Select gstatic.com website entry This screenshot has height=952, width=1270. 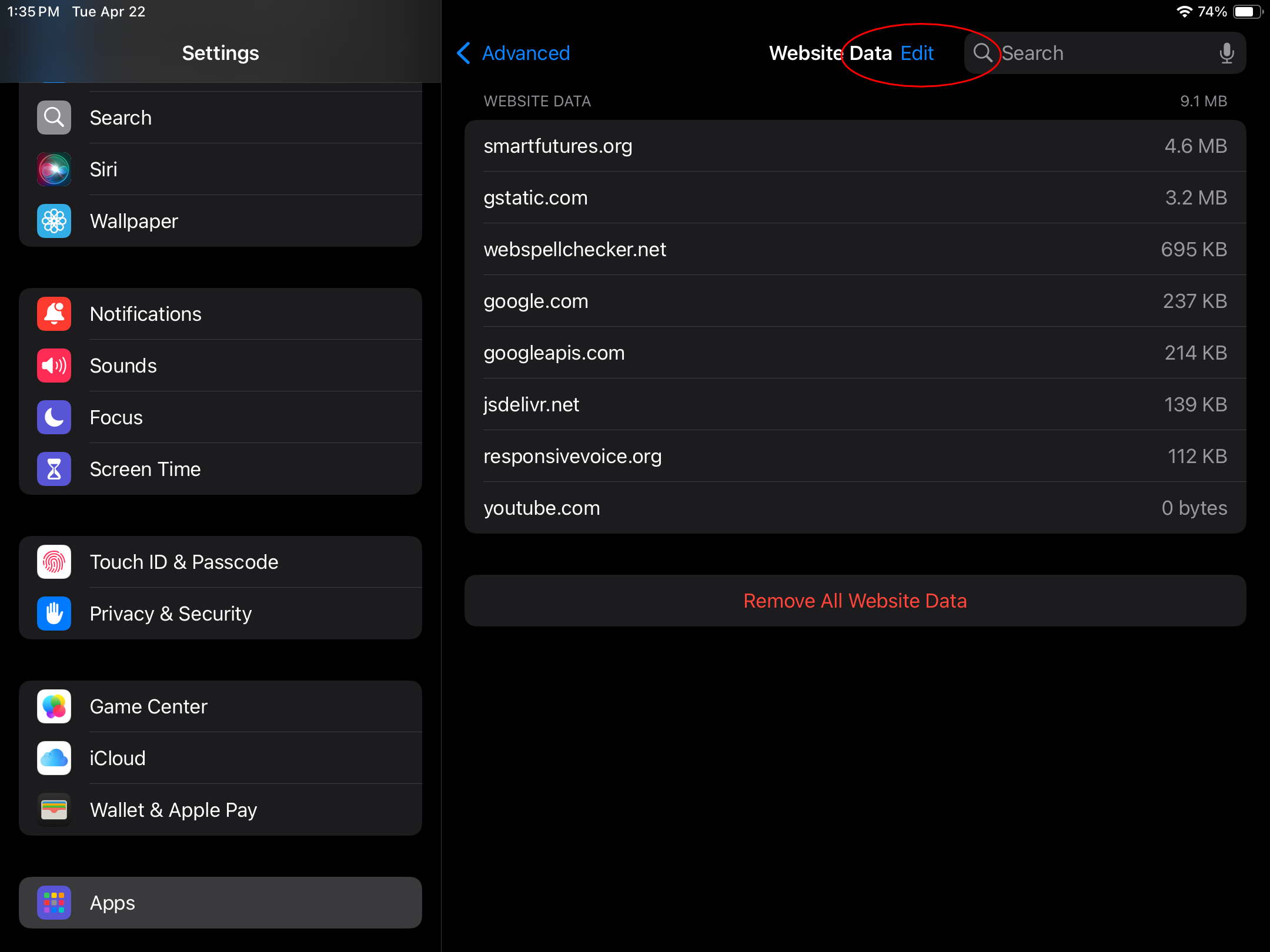[x=855, y=197]
